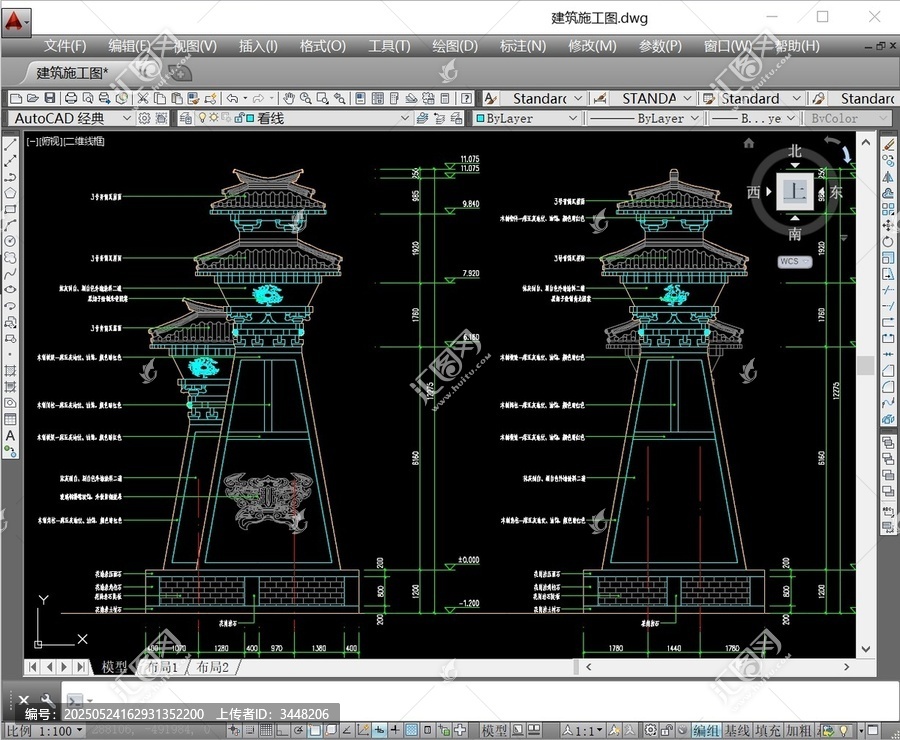Viewport: 900px width, 740px height.
Task: Open the ByLayer color dropdown
Action: [x=526, y=118]
